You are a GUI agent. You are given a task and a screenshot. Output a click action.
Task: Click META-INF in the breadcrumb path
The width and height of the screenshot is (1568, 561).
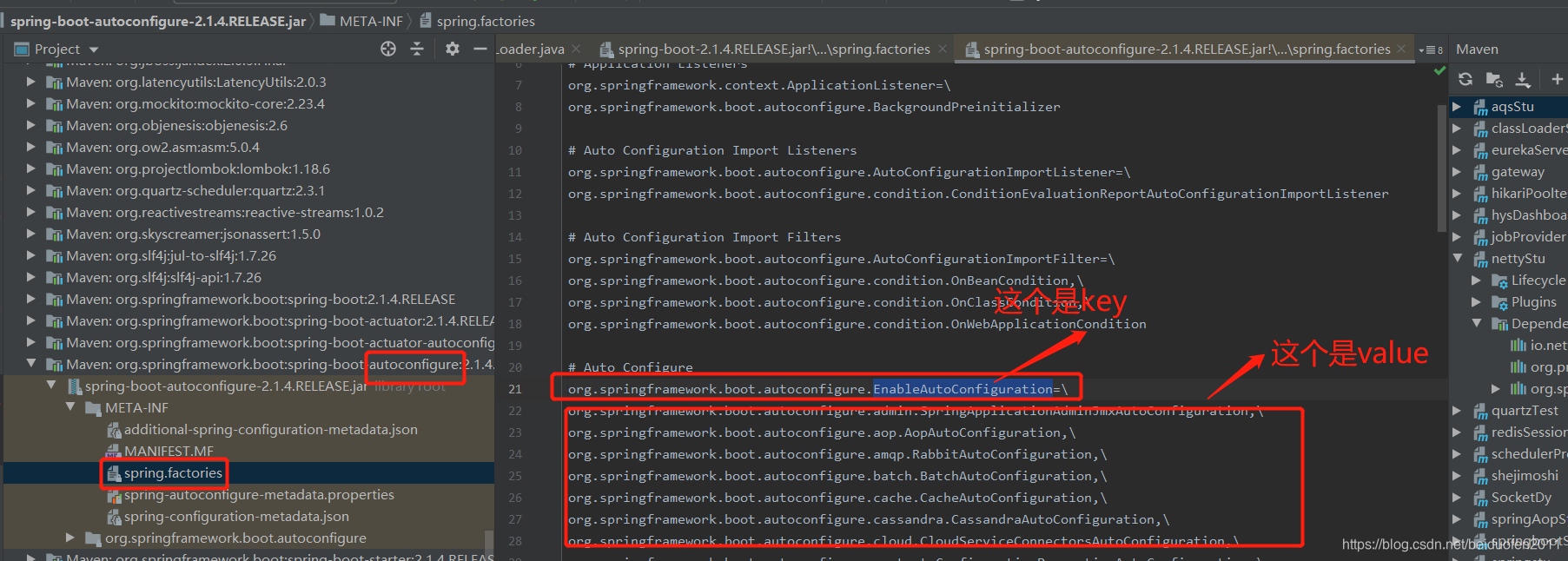(x=371, y=21)
